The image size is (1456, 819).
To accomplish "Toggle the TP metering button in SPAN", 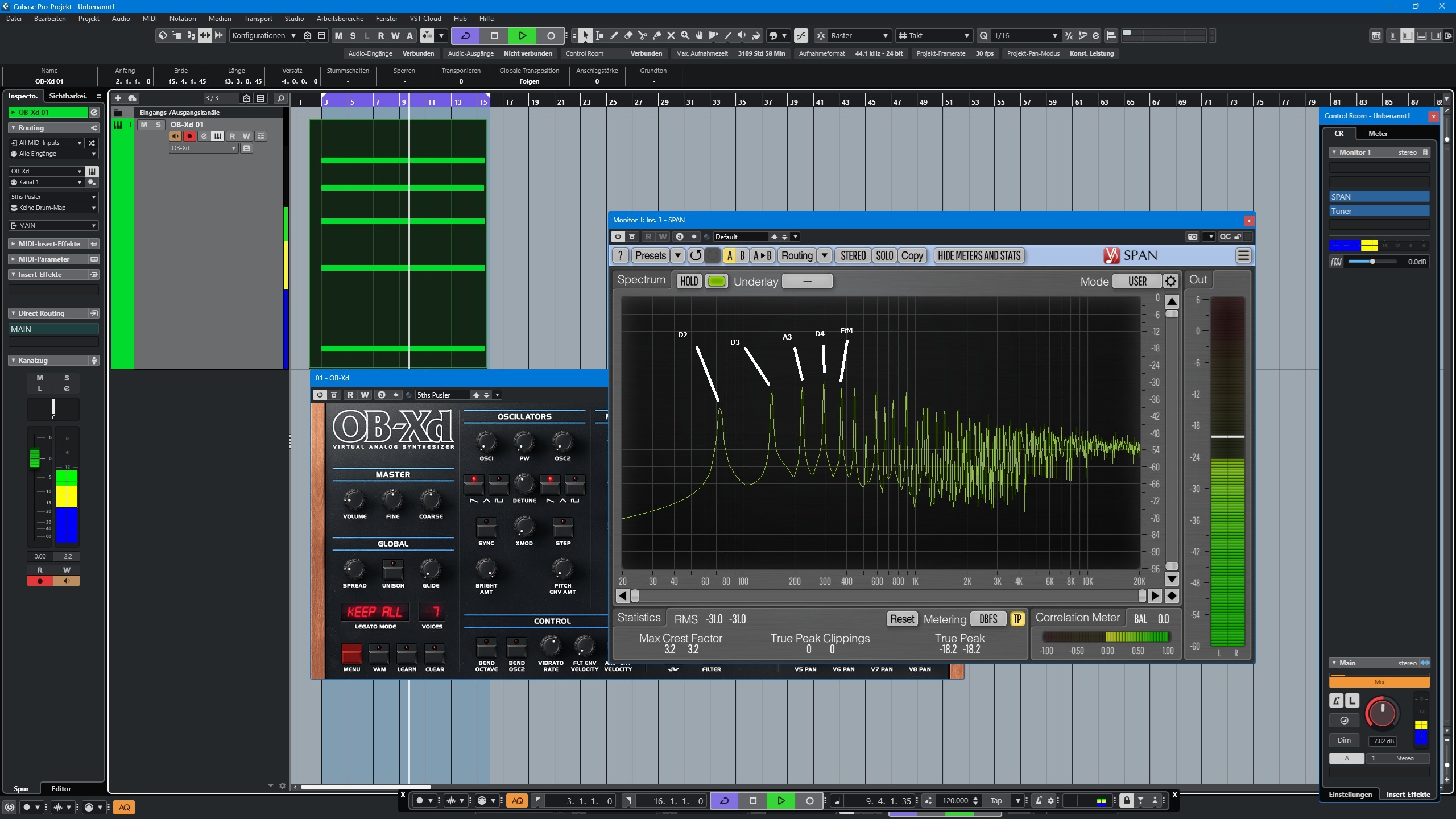I will pos(1017,619).
